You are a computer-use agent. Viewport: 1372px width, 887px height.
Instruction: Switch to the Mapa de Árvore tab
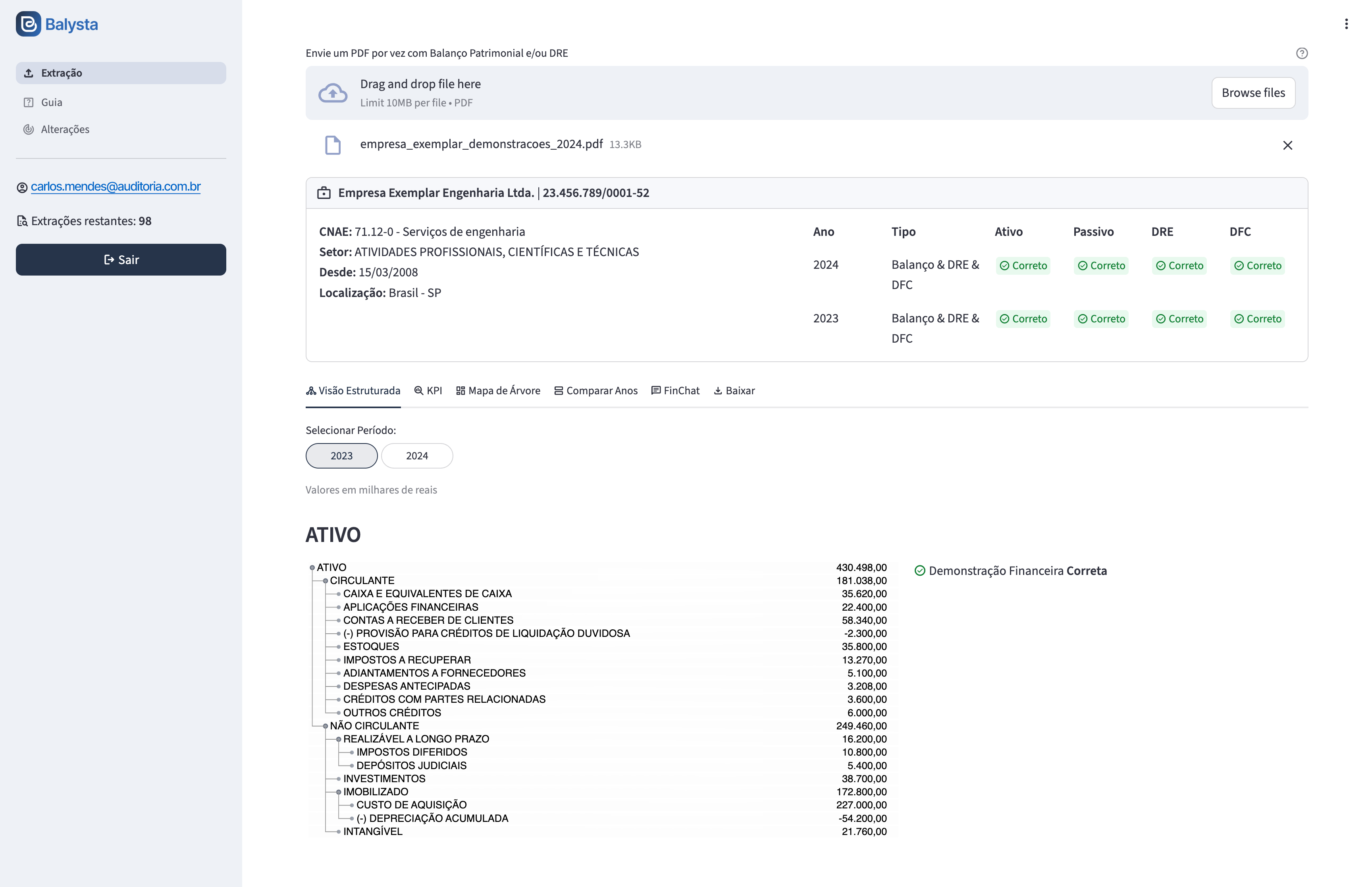498,391
